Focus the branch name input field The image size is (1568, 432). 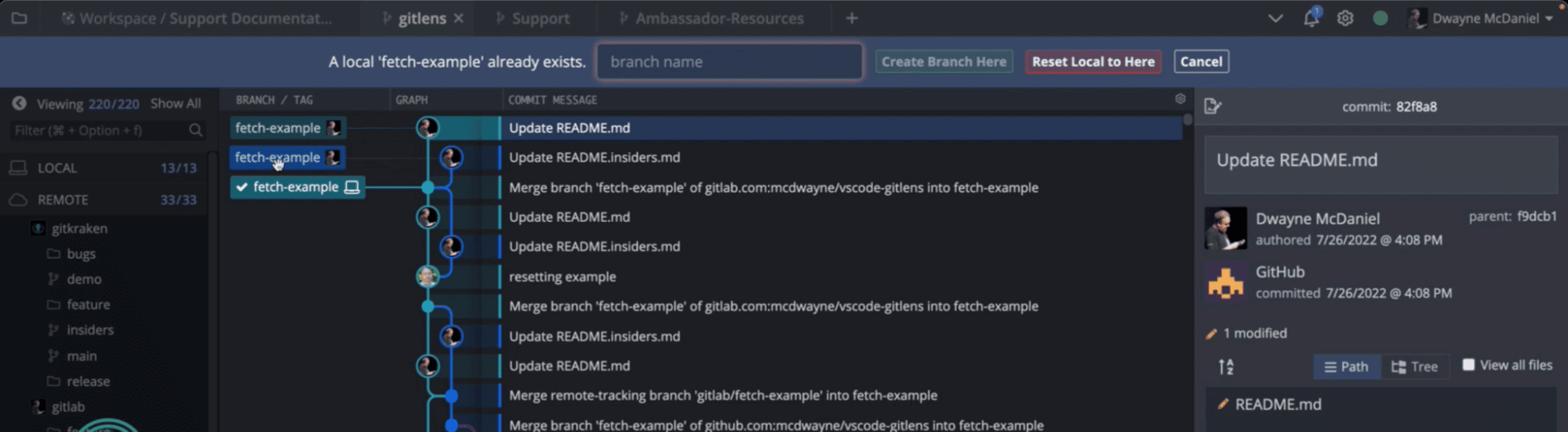(x=729, y=61)
